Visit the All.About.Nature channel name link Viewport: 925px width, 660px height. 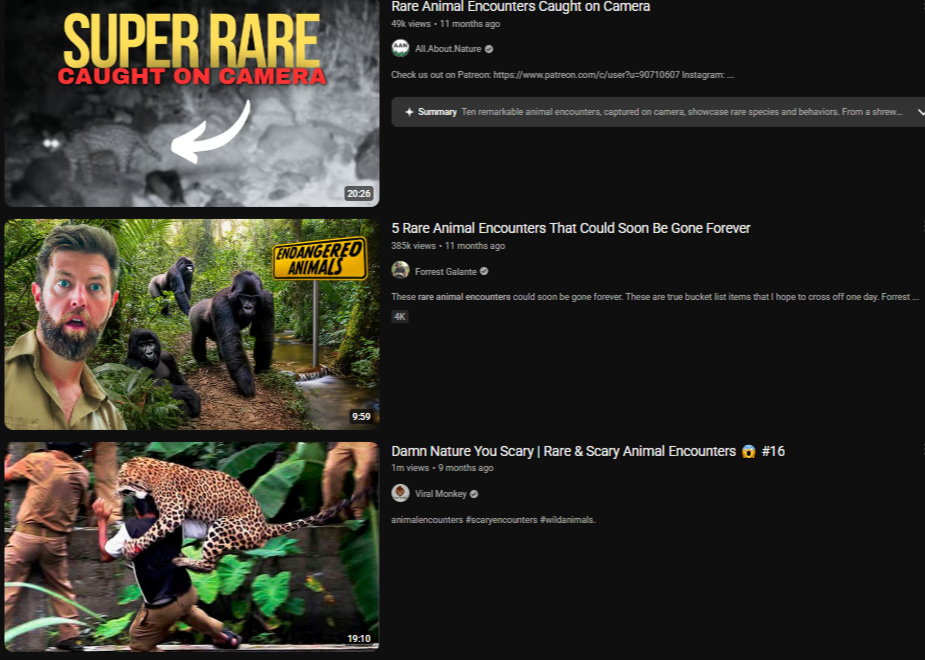pyautogui.click(x=448, y=49)
